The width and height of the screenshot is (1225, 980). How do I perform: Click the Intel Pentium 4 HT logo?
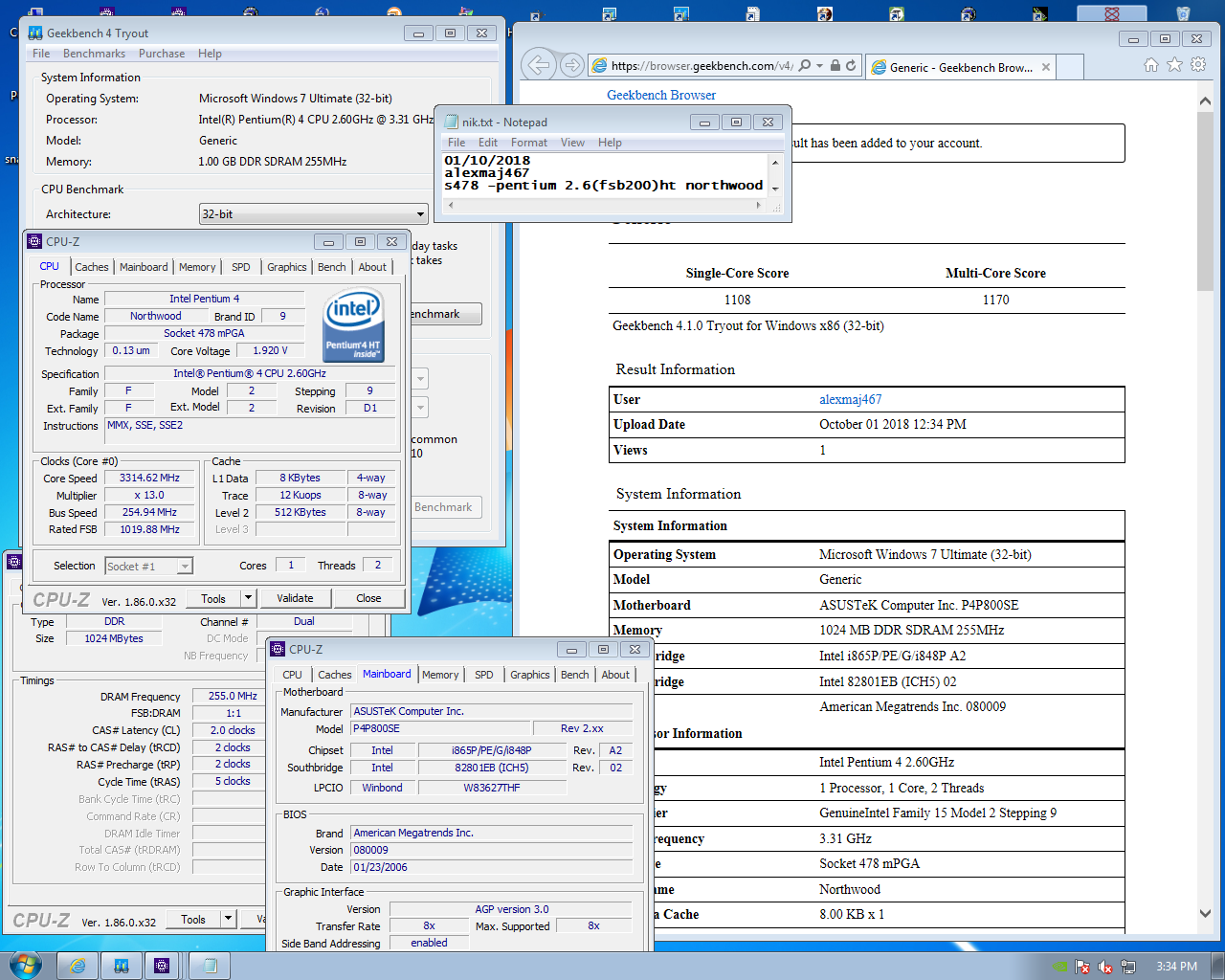[353, 326]
